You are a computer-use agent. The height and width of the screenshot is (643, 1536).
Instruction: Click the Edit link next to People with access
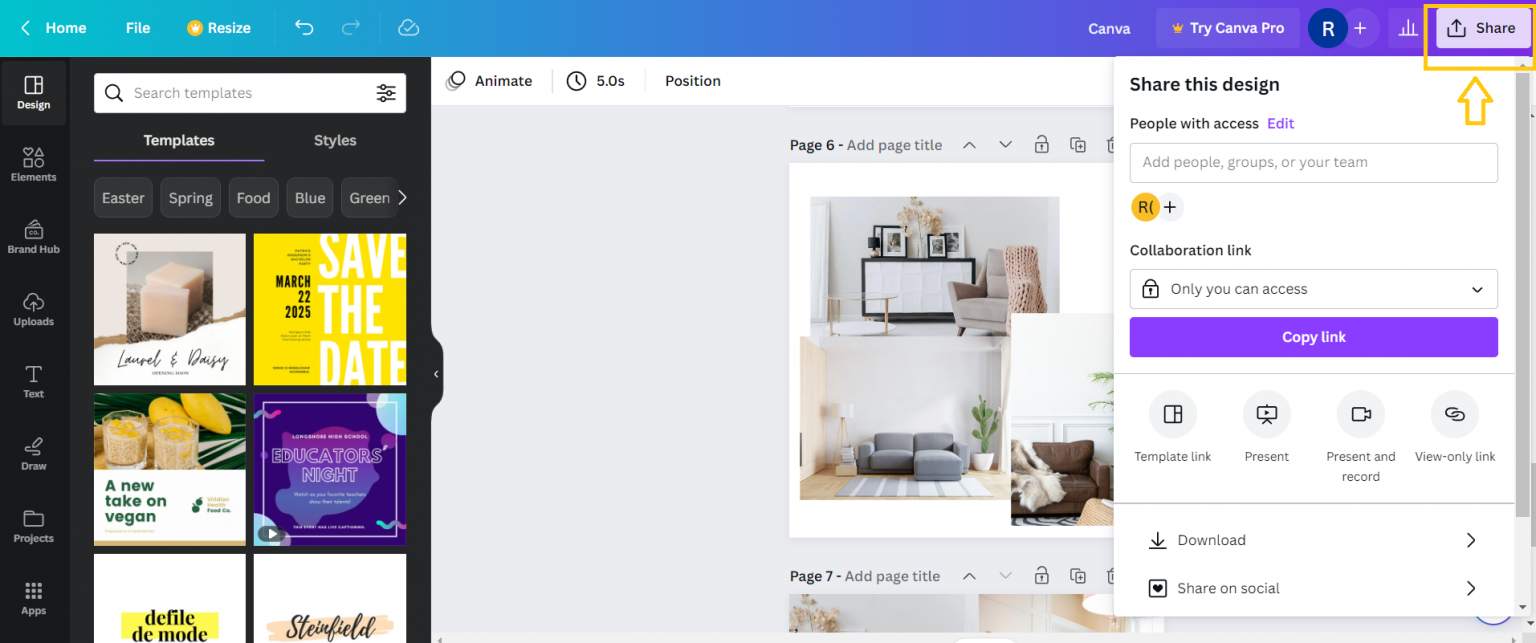[1281, 123]
